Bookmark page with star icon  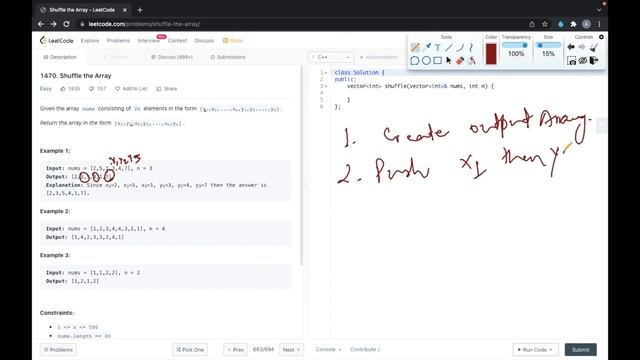(x=544, y=24)
